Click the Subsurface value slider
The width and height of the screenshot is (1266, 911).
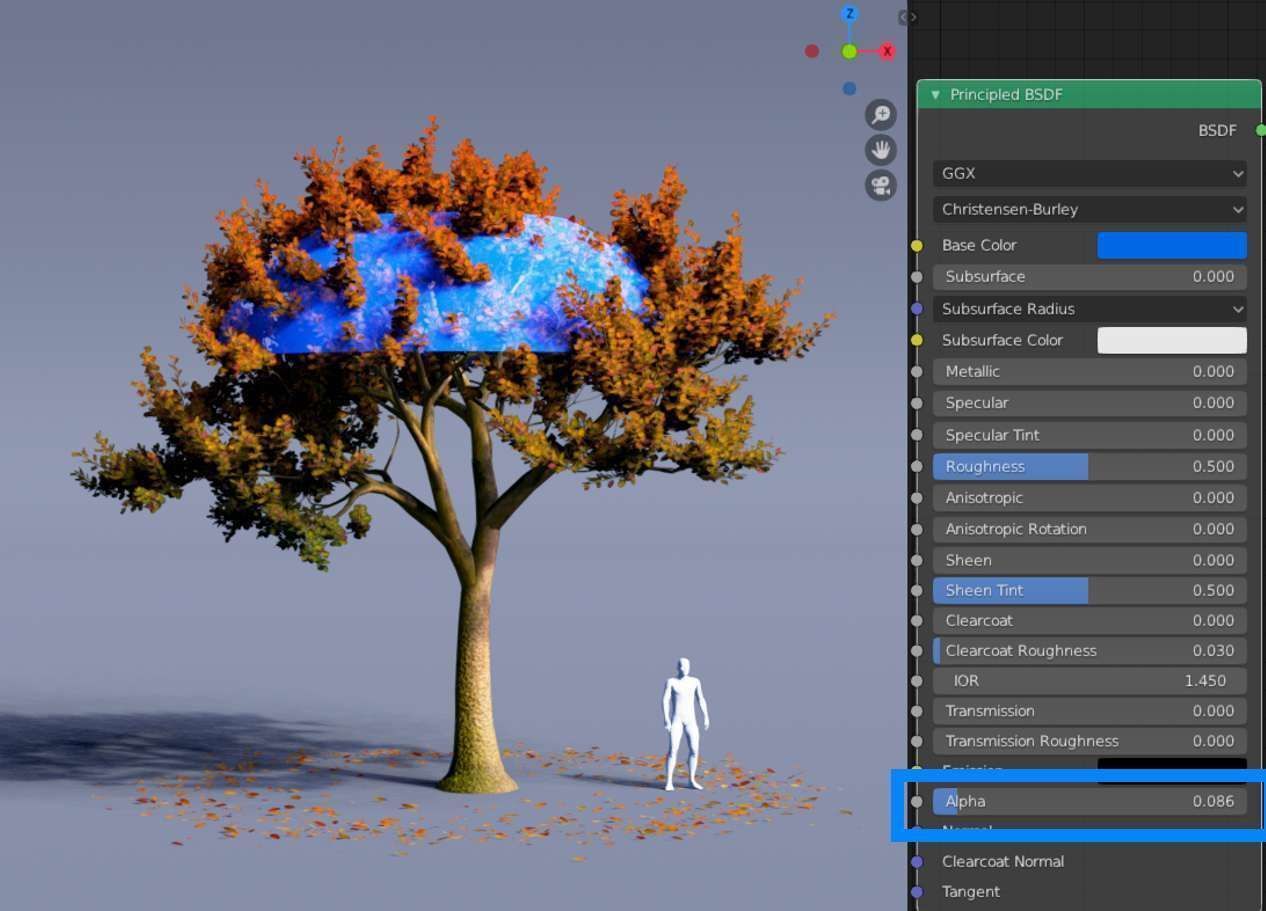coord(1090,276)
